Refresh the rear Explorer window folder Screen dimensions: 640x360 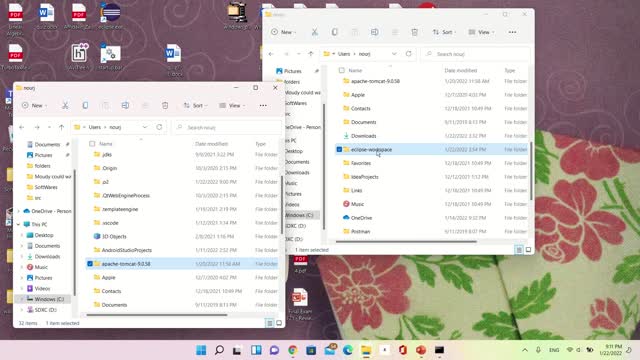point(409,54)
